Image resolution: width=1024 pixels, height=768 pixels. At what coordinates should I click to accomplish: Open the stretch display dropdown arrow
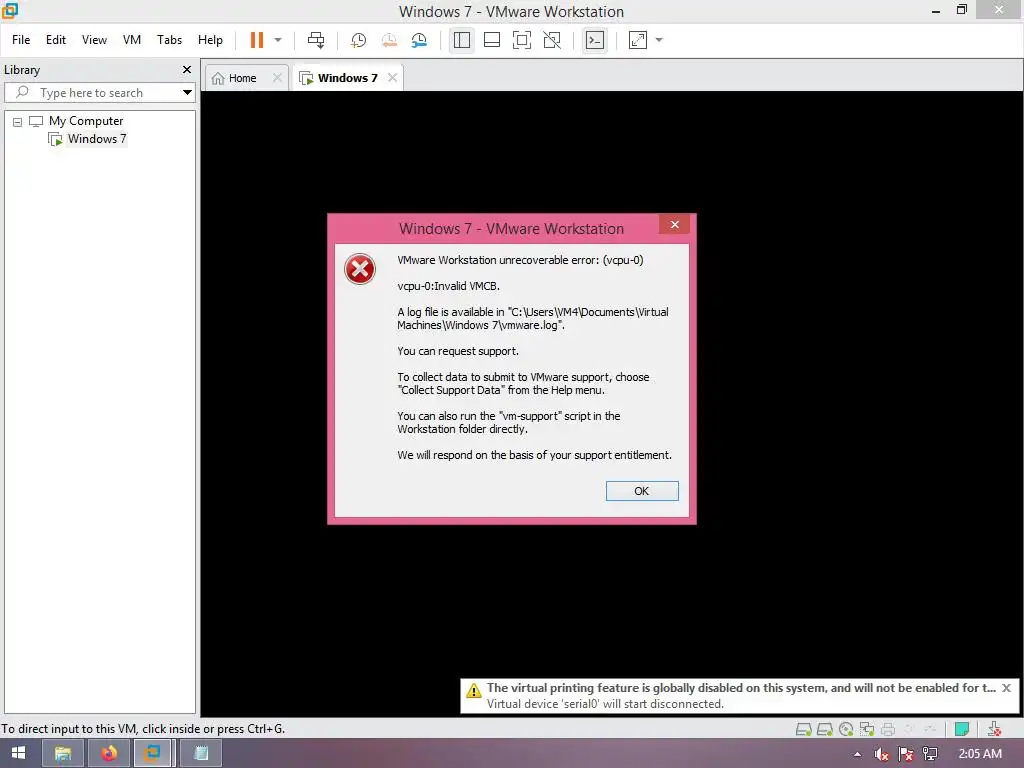click(659, 40)
